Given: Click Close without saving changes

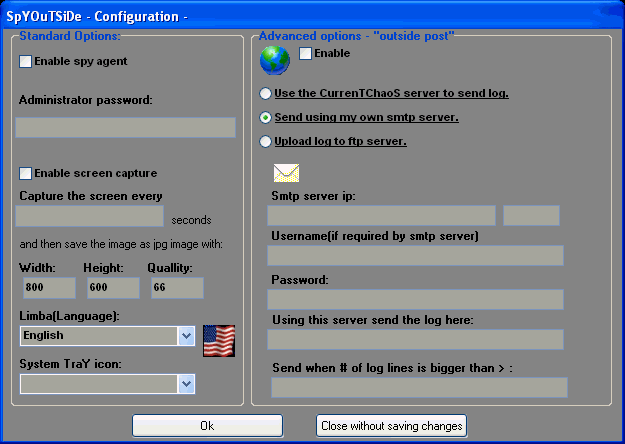Looking at the screenshot, I should [391, 426].
